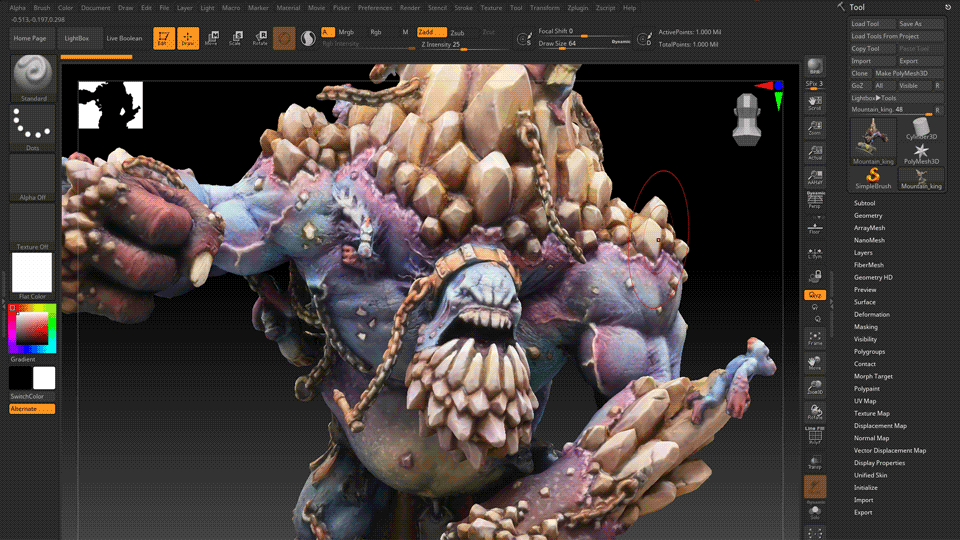Toggle the Mrgb channel button

346,32
